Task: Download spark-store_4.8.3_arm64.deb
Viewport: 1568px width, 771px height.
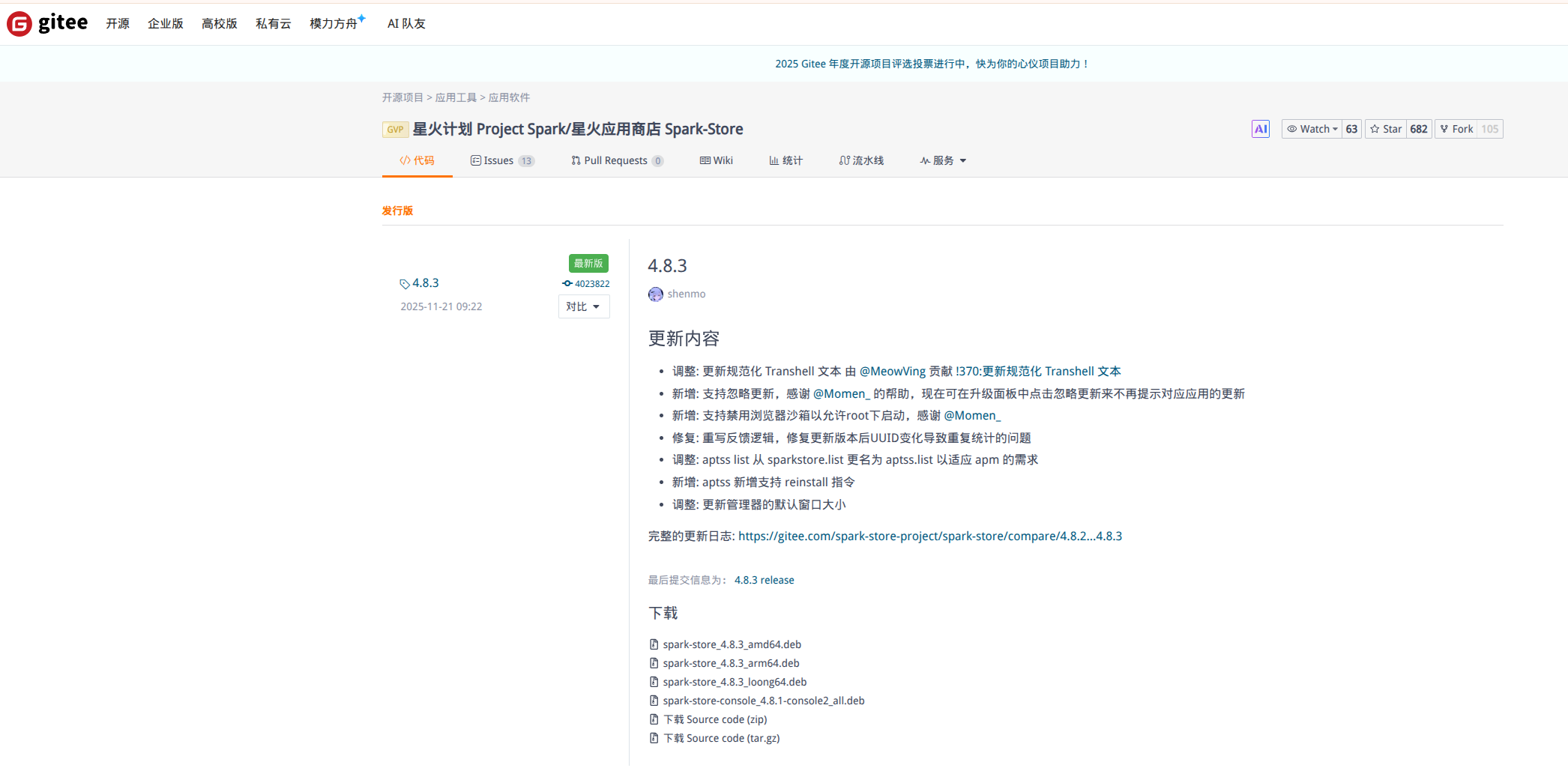Action: click(731, 663)
